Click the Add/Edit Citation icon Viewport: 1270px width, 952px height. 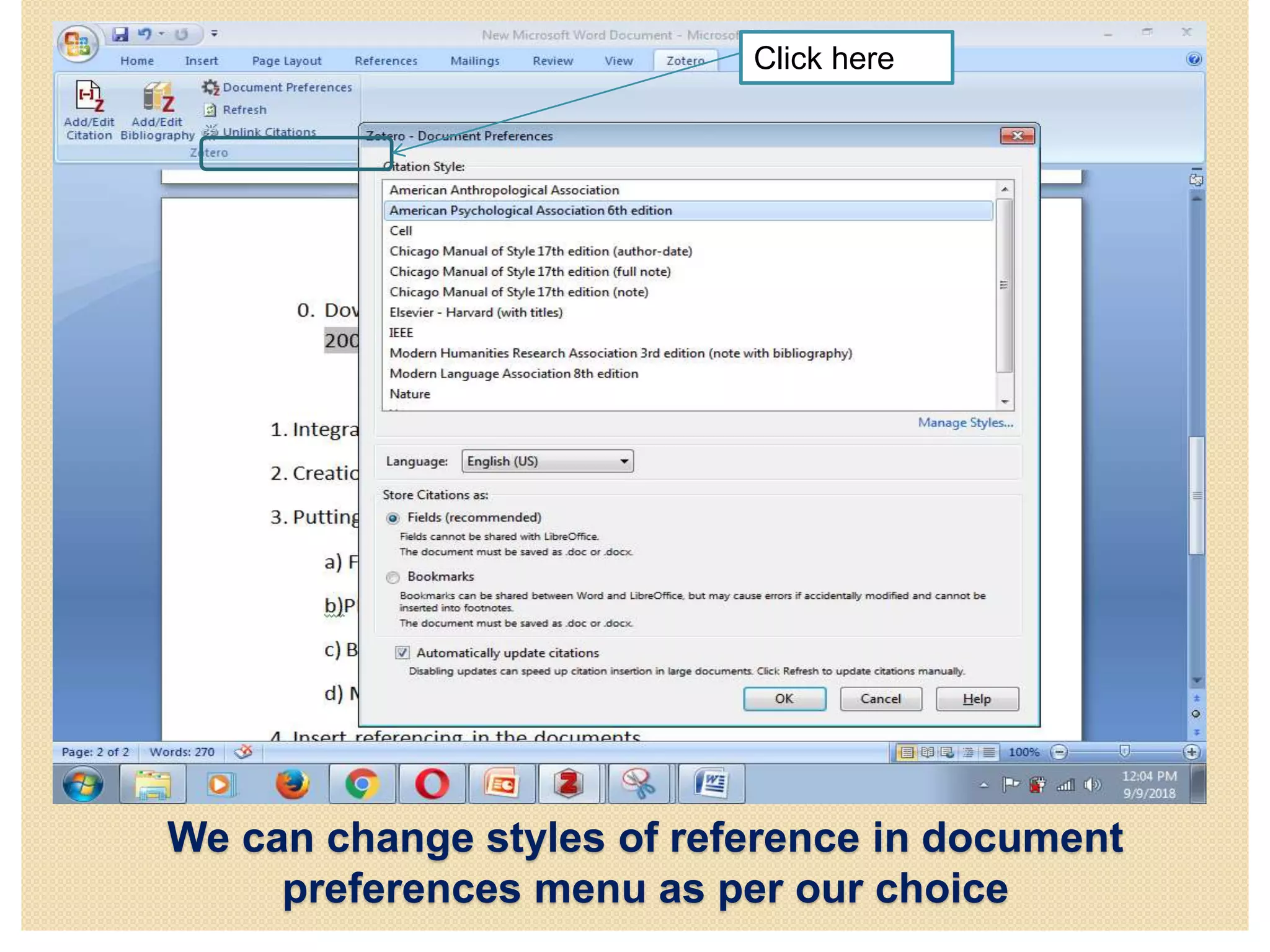pos(89,97)
